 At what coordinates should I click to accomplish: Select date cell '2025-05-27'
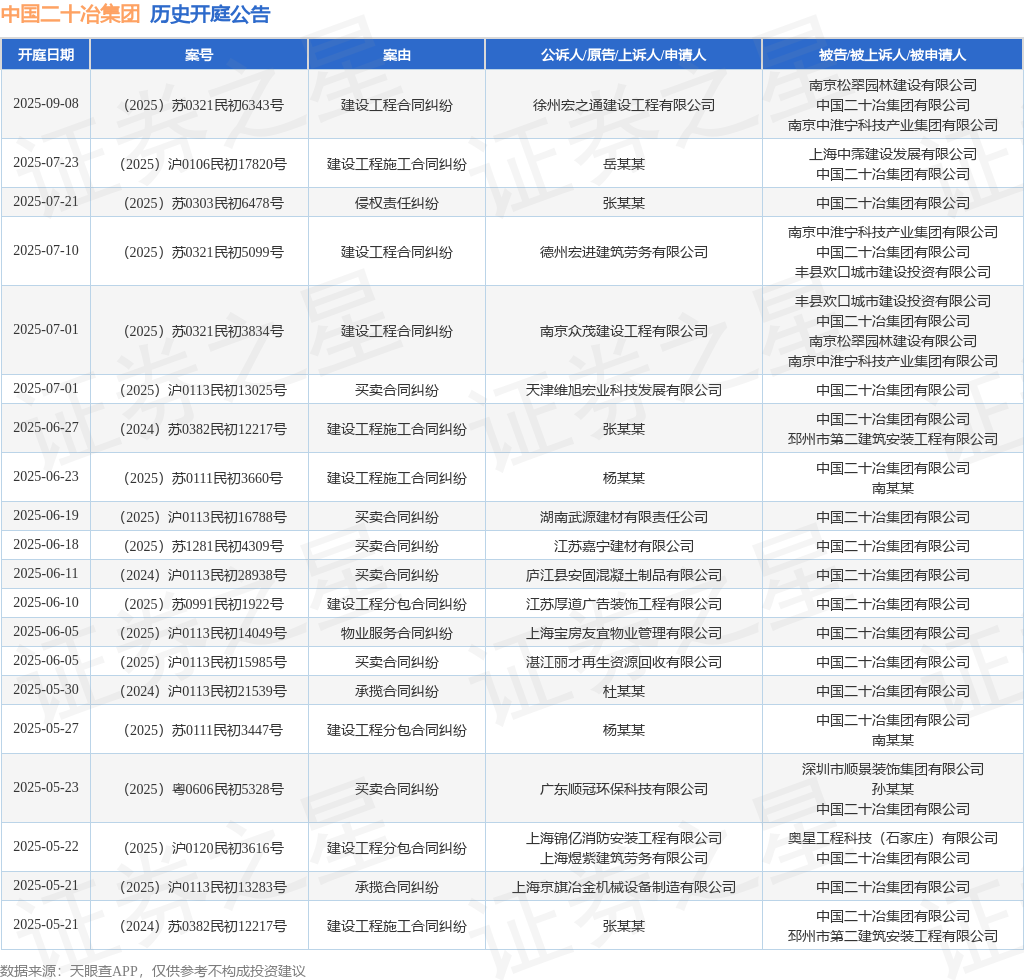pyautogui.click(x=46, y=729)
